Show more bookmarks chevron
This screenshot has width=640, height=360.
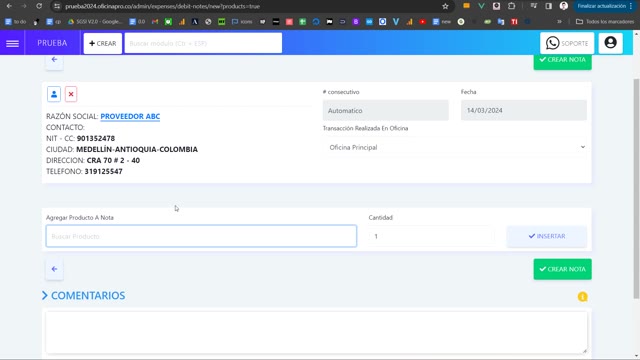click(x=560, y=22)
